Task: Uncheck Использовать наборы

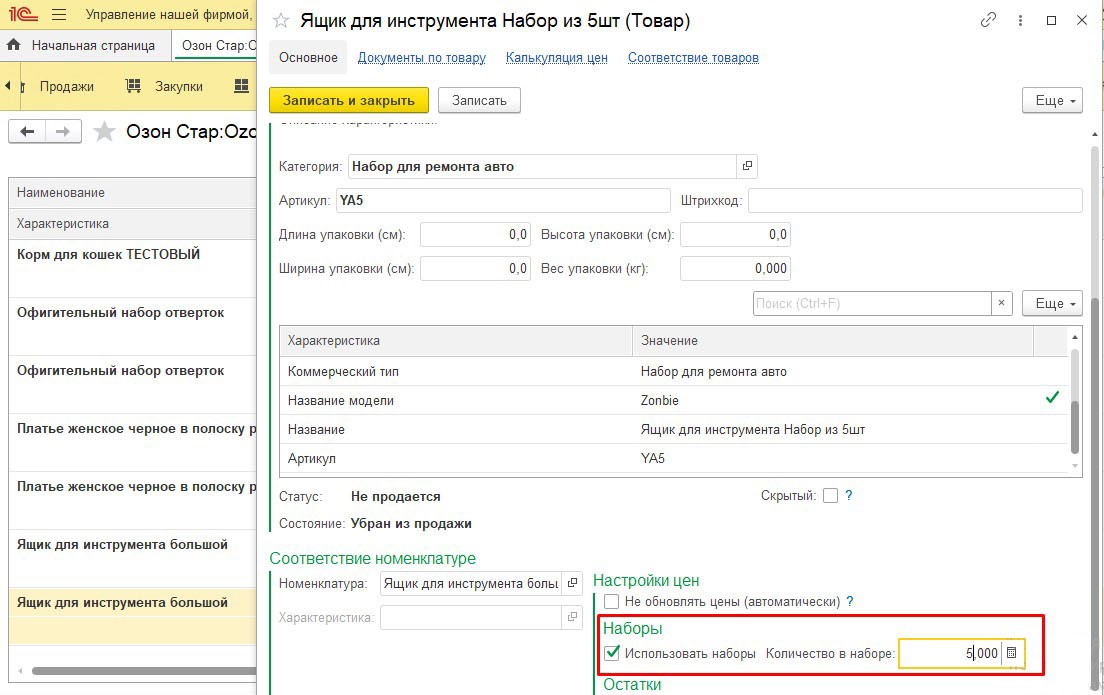Action: pyautogui.click(x=612, y=653)
